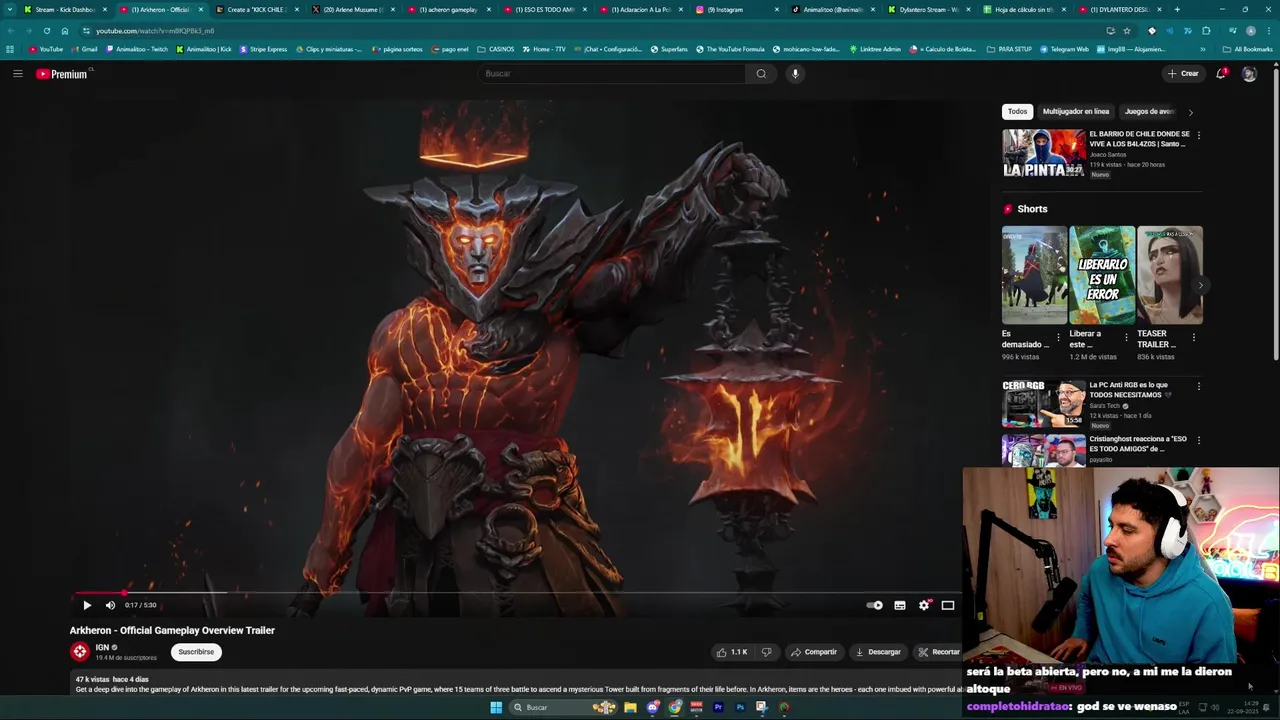Open YouTube notifications bell
Image resolution: width=1280 pixels, height=720 pixels.
[x=1221, y=73]
